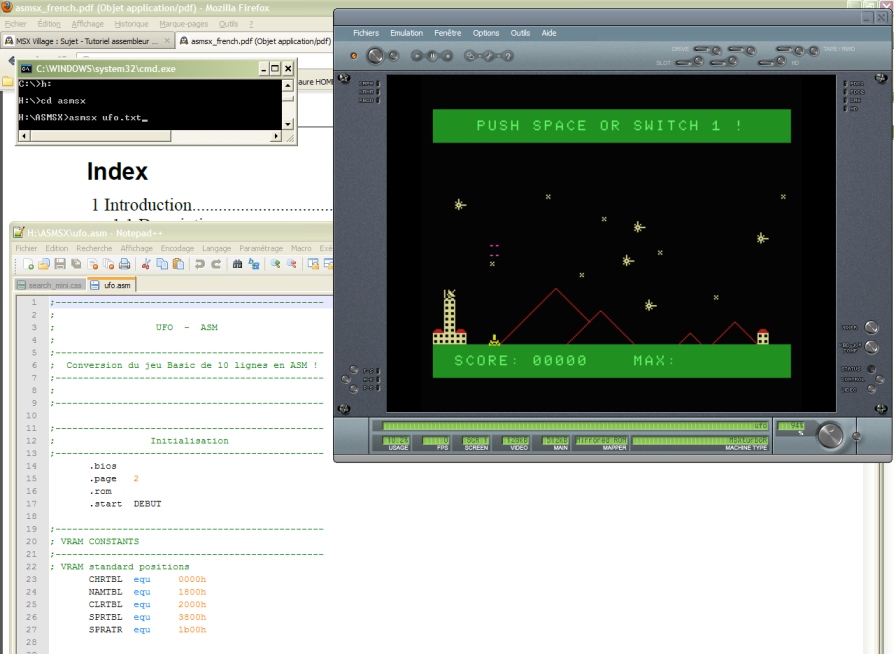Screen dimensions: 894x654
Task: Click '1 Introduction' index entry in PDF
Action: [211, 205]
